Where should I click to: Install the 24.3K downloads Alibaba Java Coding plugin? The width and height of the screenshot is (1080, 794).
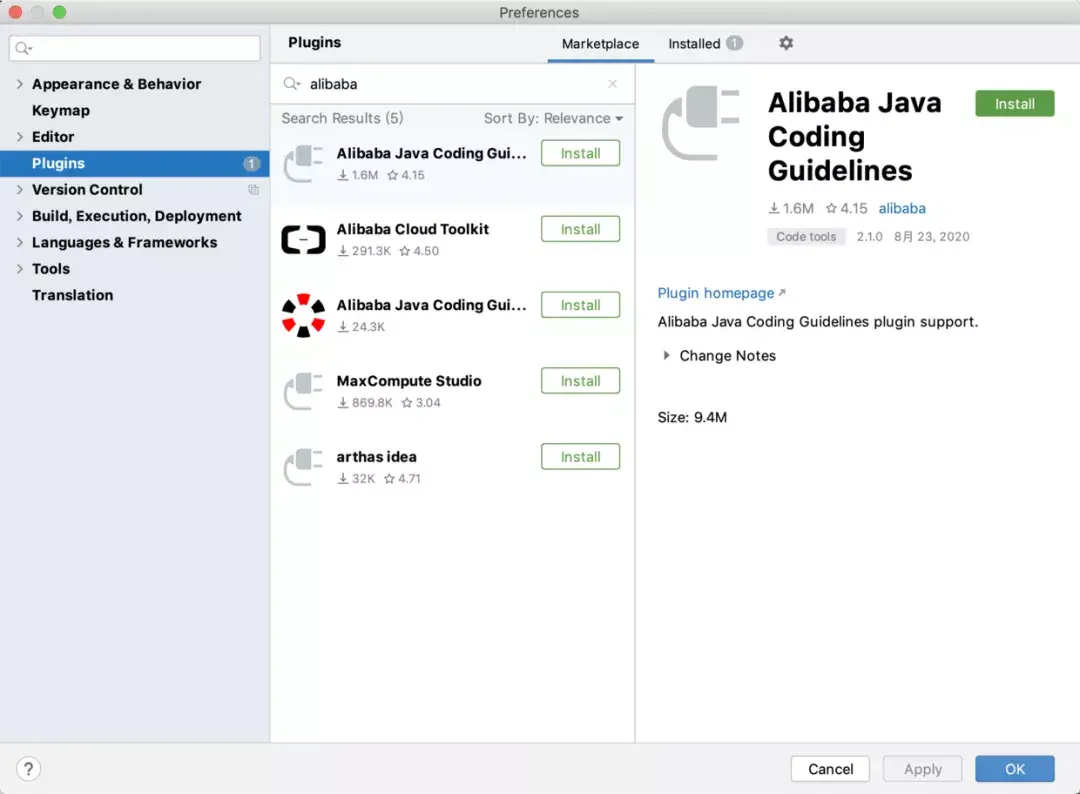coord(580,304)
